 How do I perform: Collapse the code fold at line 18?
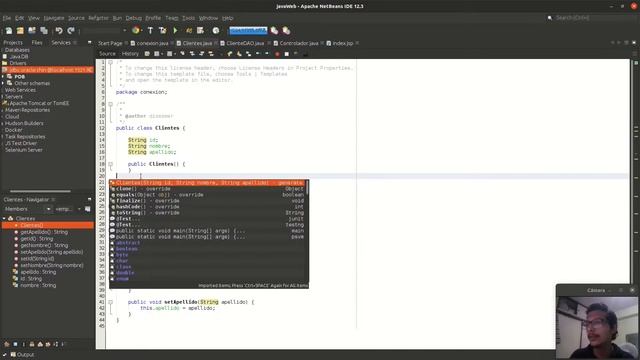pos(110,164)
